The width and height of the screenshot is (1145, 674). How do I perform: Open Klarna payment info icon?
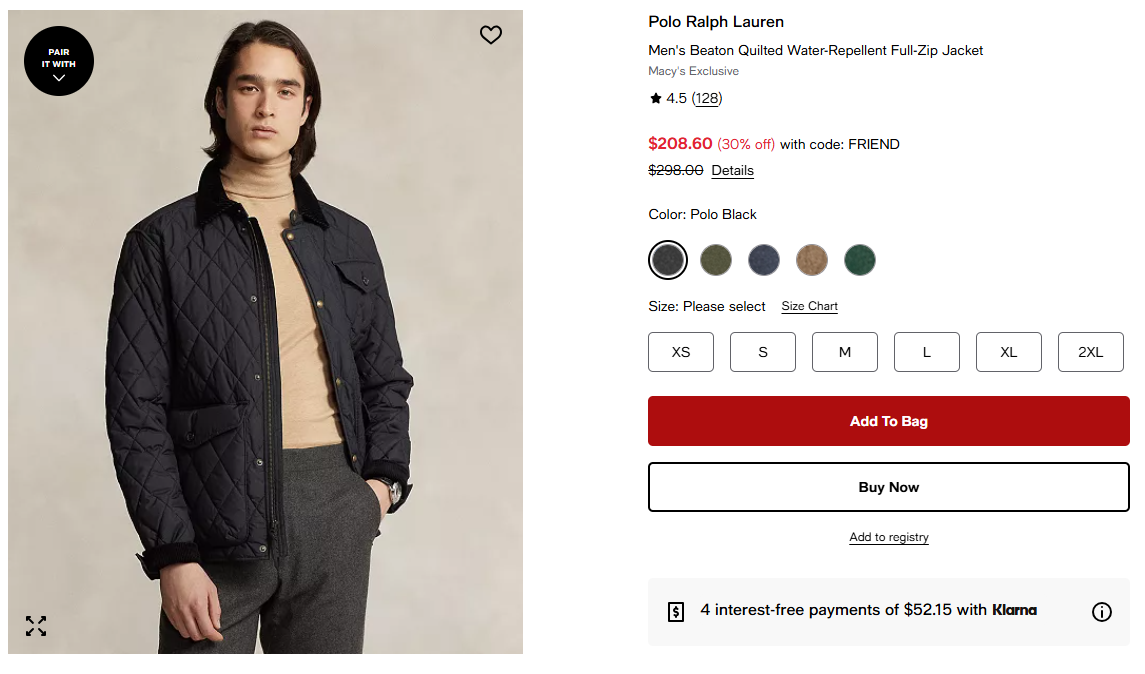pyautogui.click(x=1101, y=612)
